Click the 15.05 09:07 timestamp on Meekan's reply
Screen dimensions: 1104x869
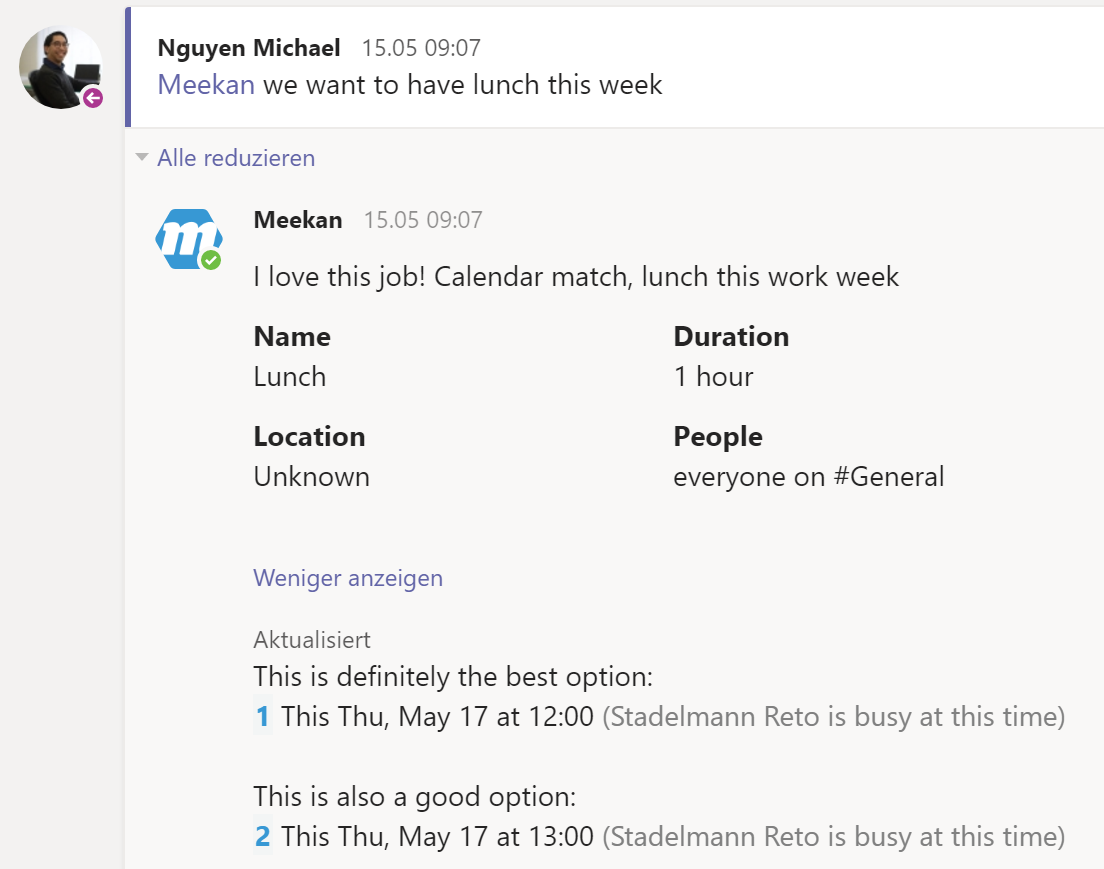pyautogui.click(x=423, y=220)
